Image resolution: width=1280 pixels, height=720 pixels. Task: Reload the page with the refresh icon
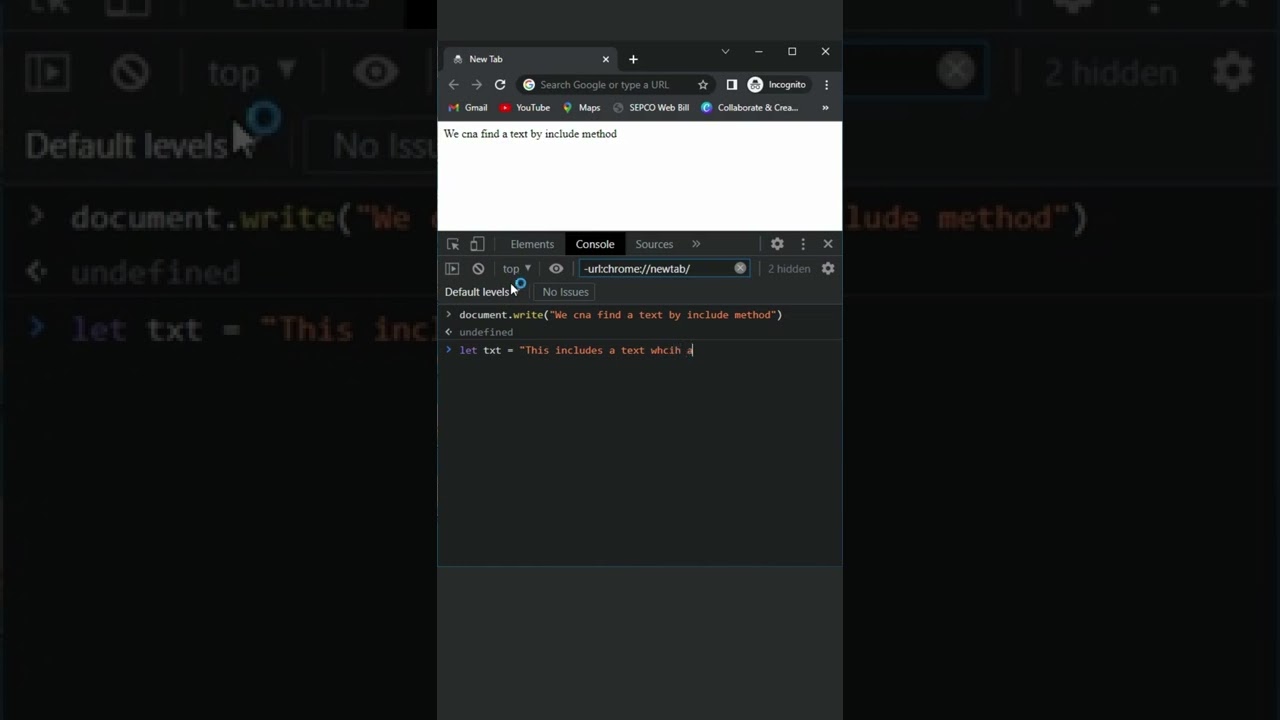tap(500, 85)
